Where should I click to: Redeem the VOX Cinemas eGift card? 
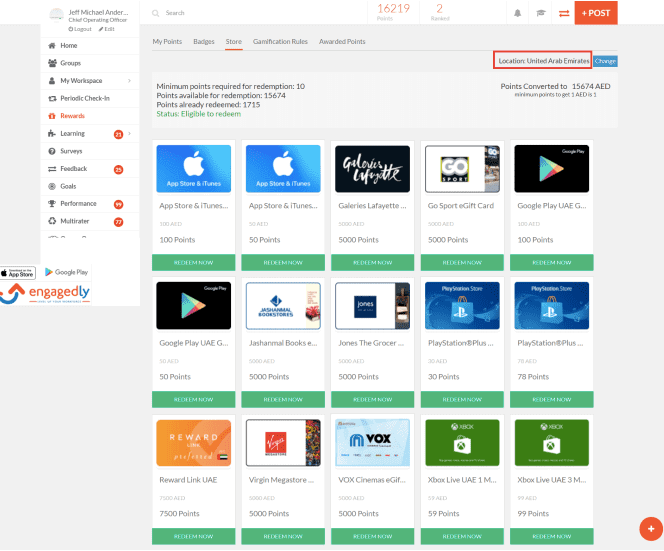(x=373, y=536)
